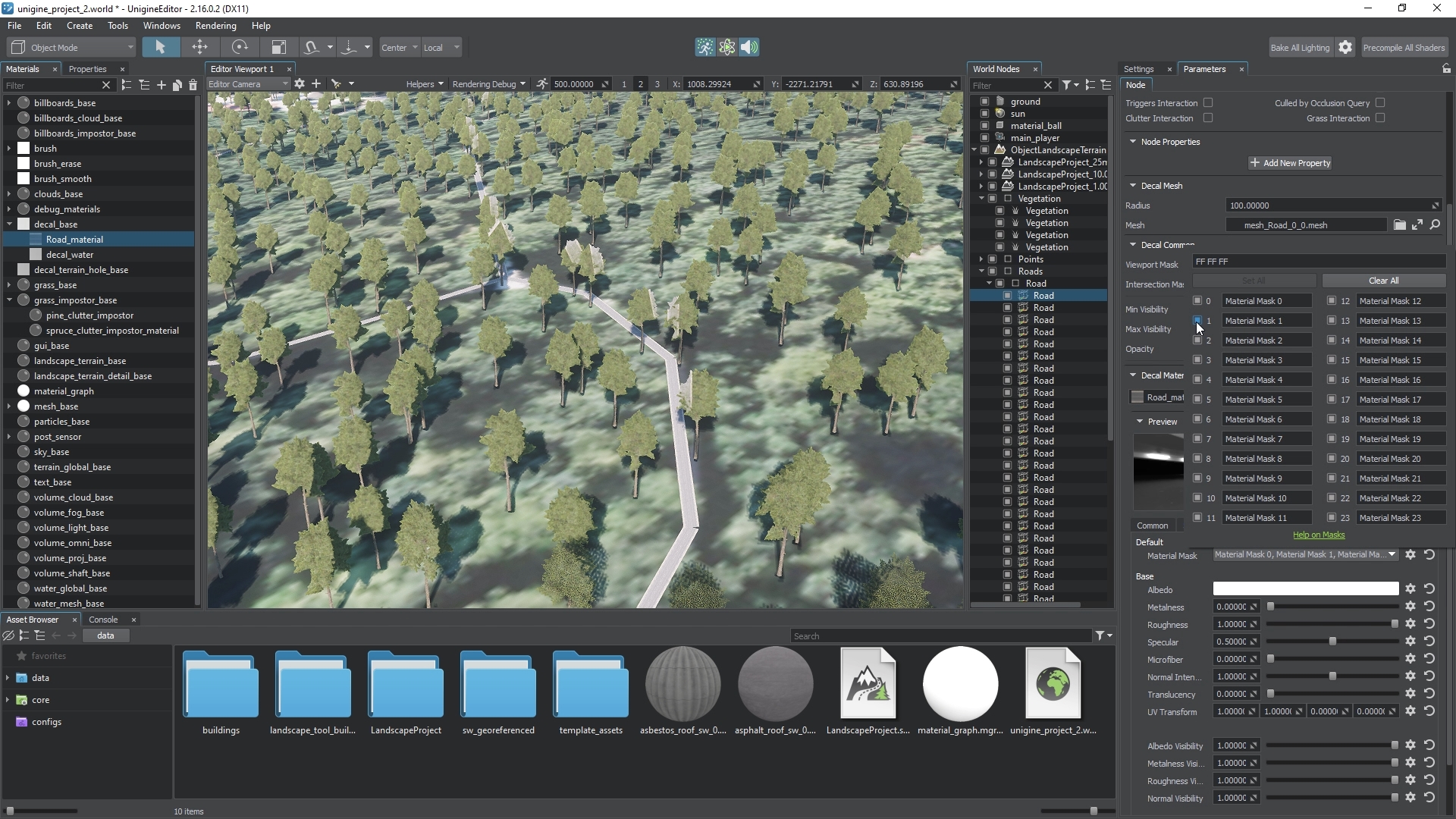Open mesh file browse folder icon
Viewport: 1456px width, 819px height.
pyautogui.click(x=1399, y=225)
